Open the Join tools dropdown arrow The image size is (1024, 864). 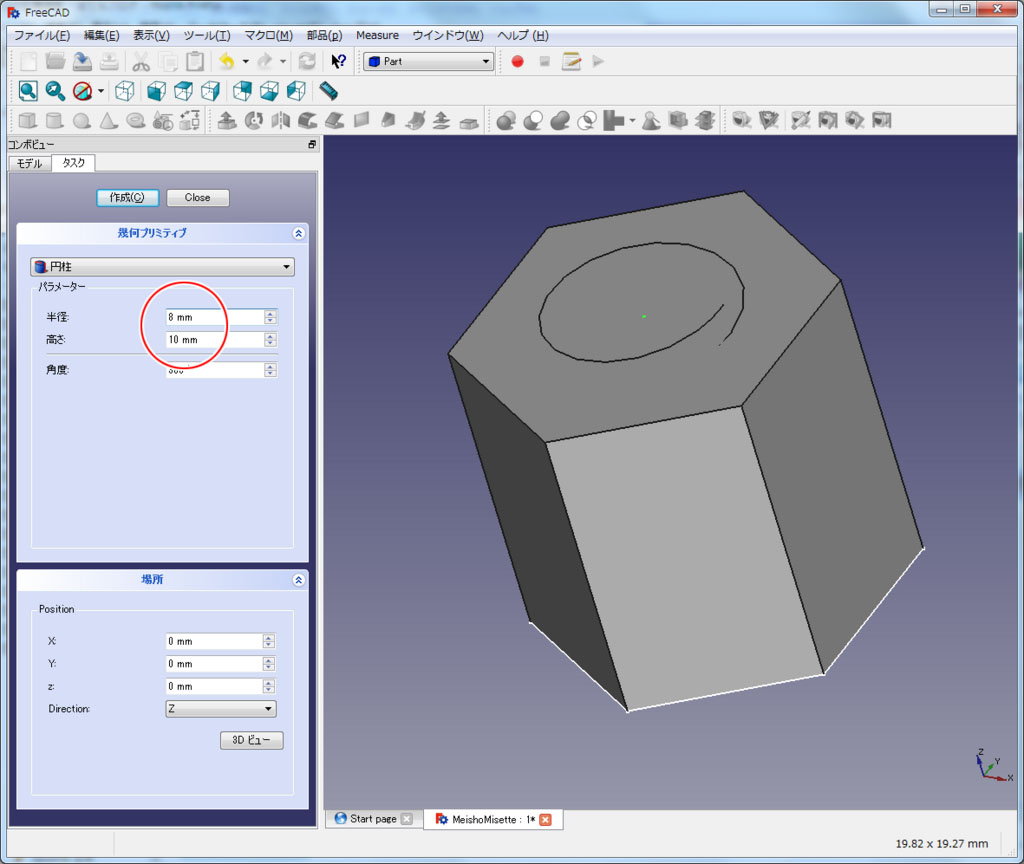point(632,120)
